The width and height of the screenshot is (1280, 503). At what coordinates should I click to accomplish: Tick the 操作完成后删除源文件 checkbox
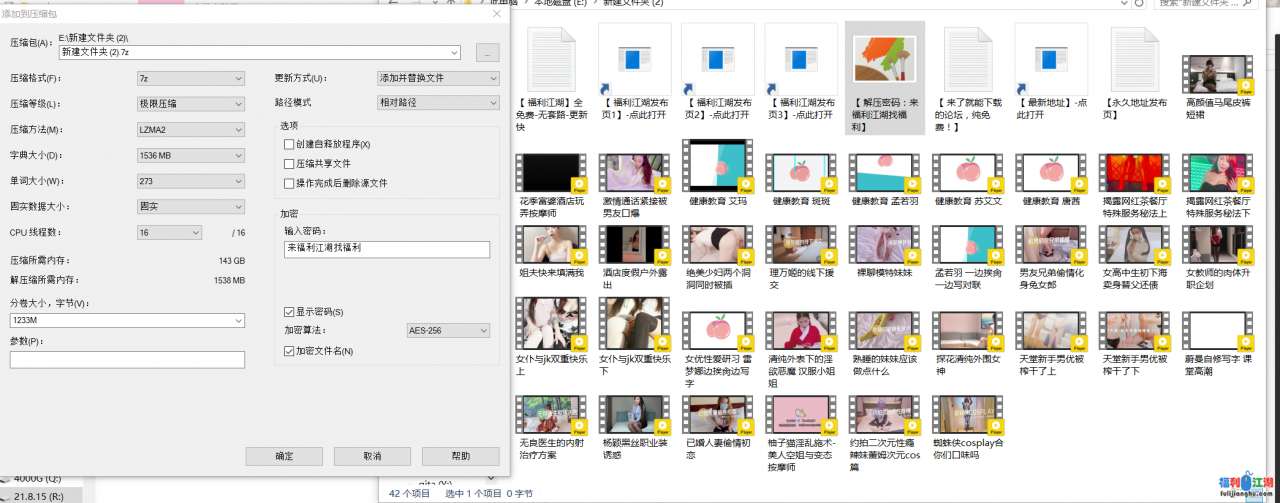tap(289, 183)
